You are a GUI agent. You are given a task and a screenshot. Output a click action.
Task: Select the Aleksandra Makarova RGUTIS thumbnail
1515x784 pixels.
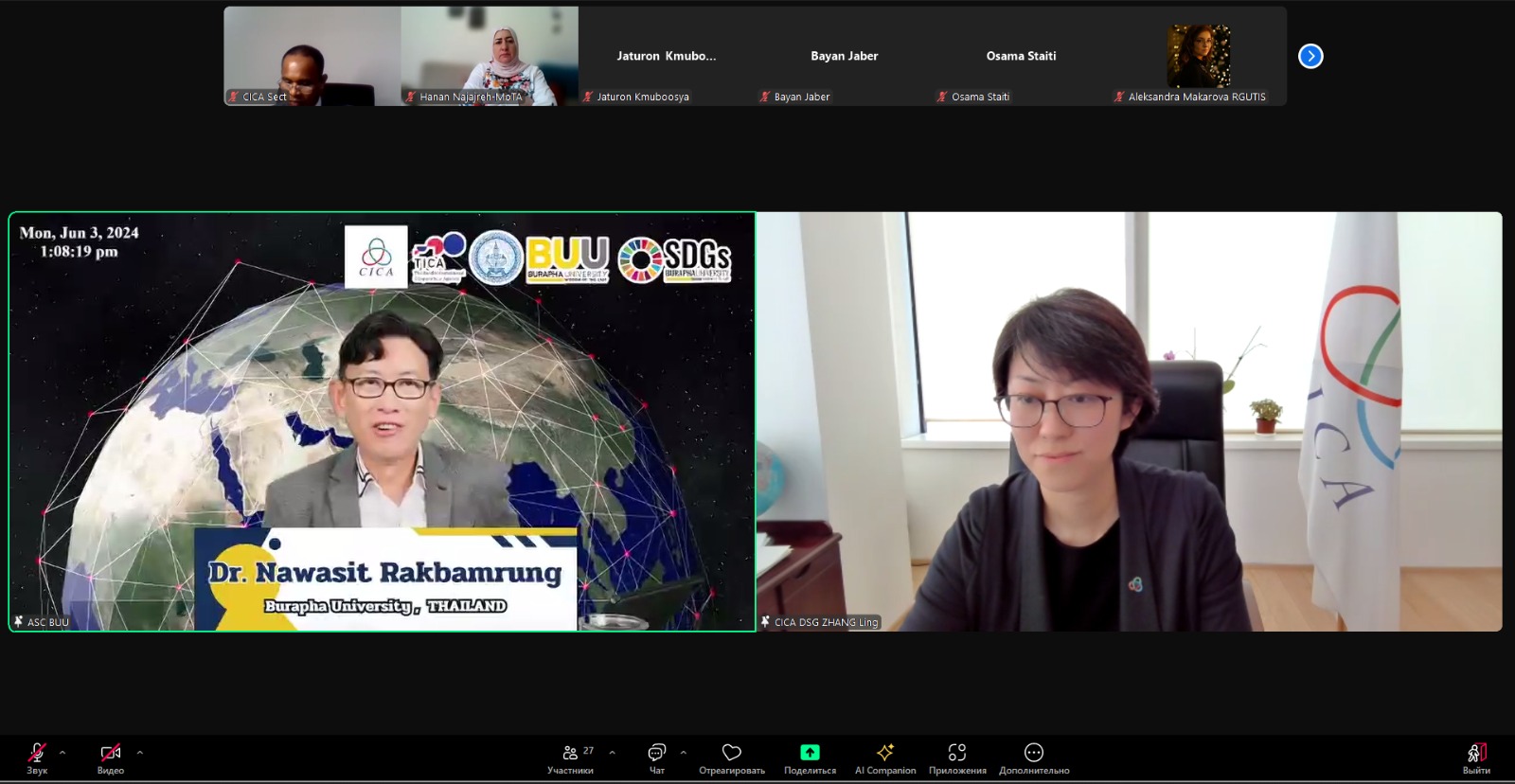coord(1198,56)
